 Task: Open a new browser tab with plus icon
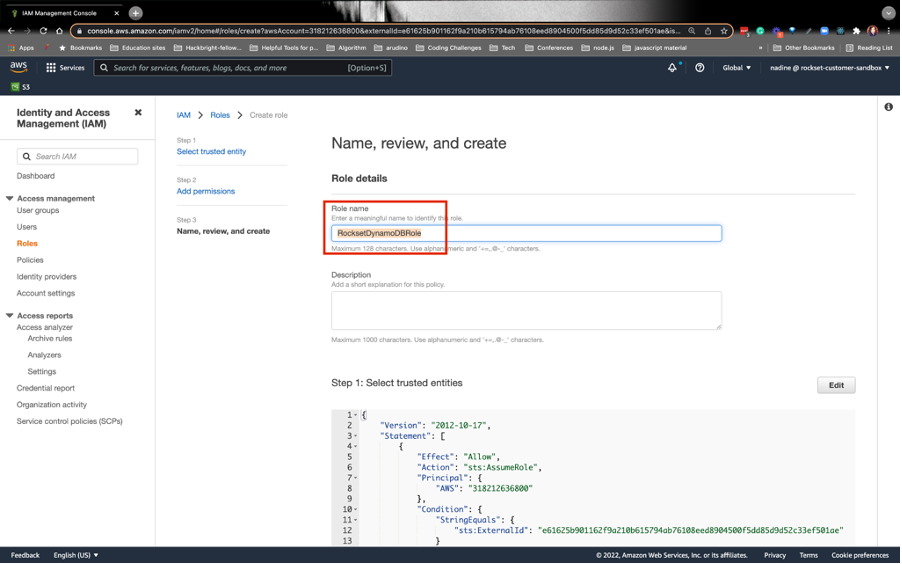136,13
